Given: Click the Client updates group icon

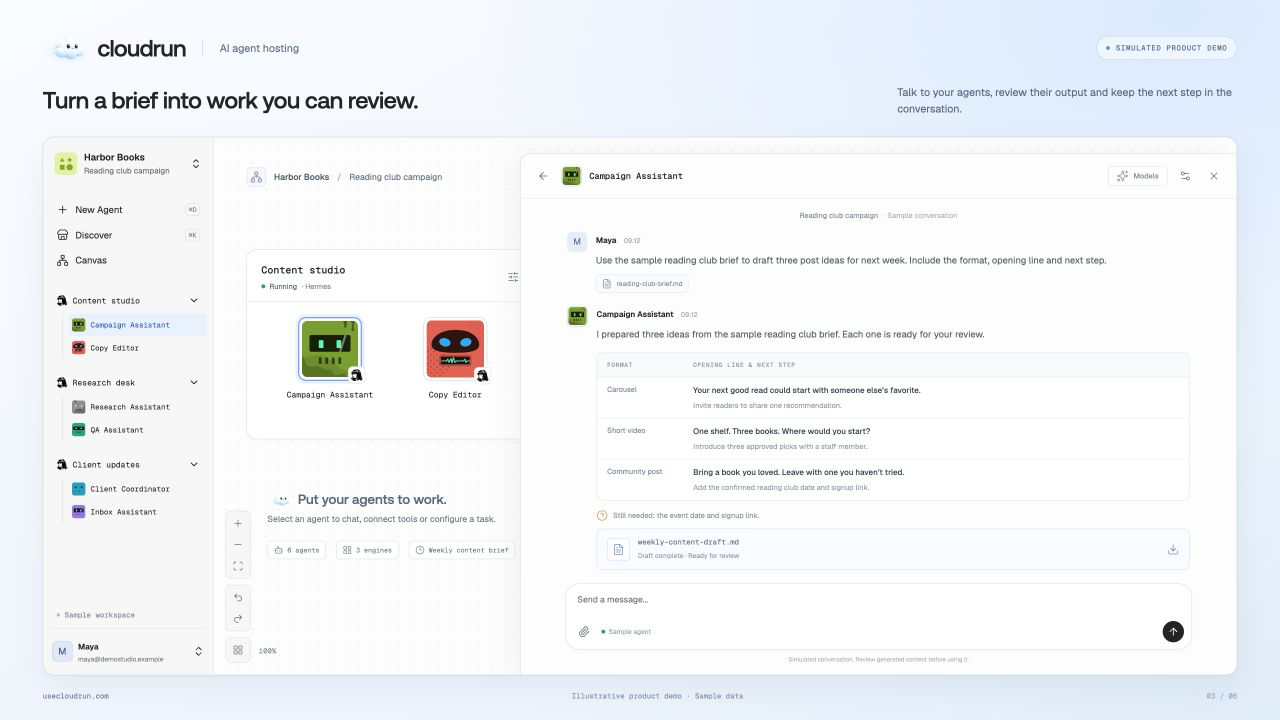Looking at the screenshot, I should click(62, 464).
